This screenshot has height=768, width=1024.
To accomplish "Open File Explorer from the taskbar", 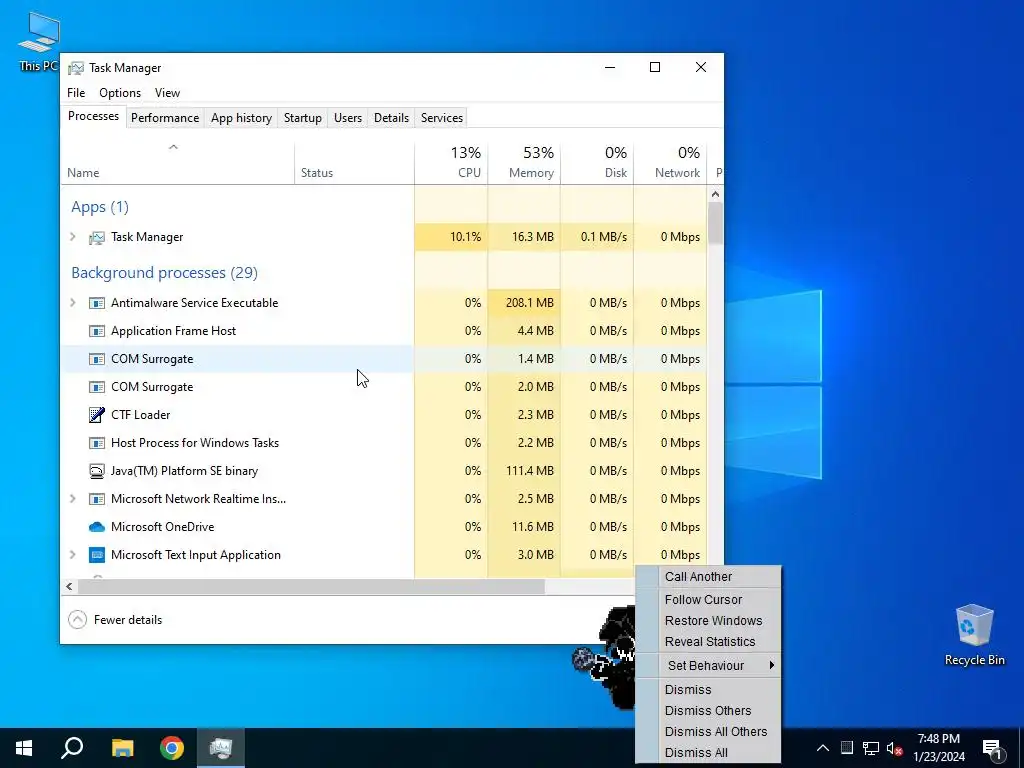I will pos(122,748).
